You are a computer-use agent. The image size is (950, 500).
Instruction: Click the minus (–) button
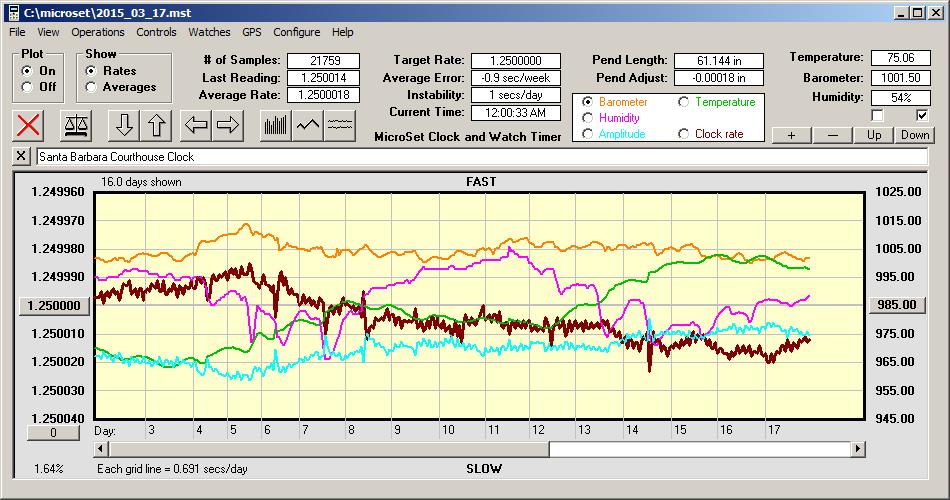[x=832, y=135]
